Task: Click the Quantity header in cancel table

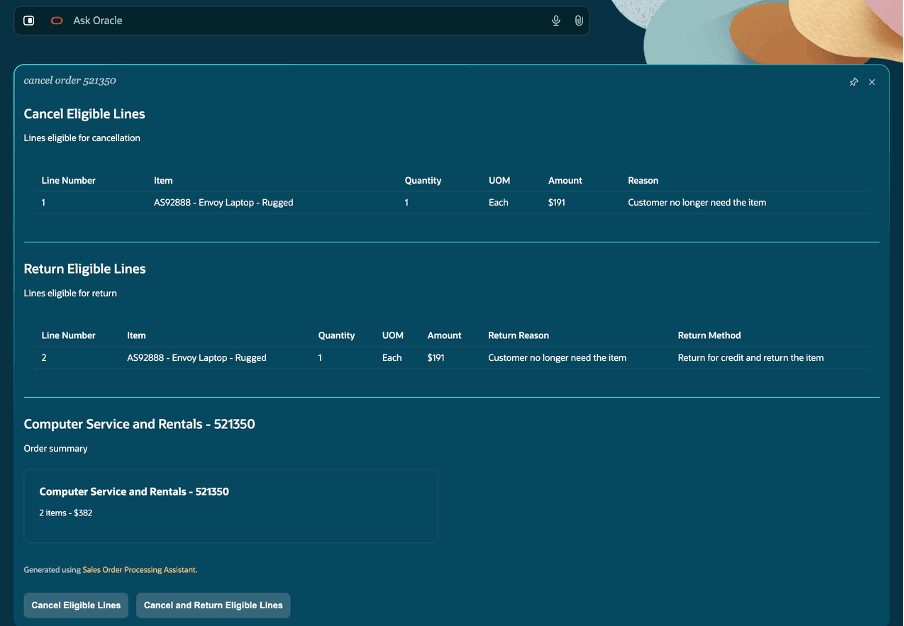Action: pyautogui.click(x=423, y=180)
